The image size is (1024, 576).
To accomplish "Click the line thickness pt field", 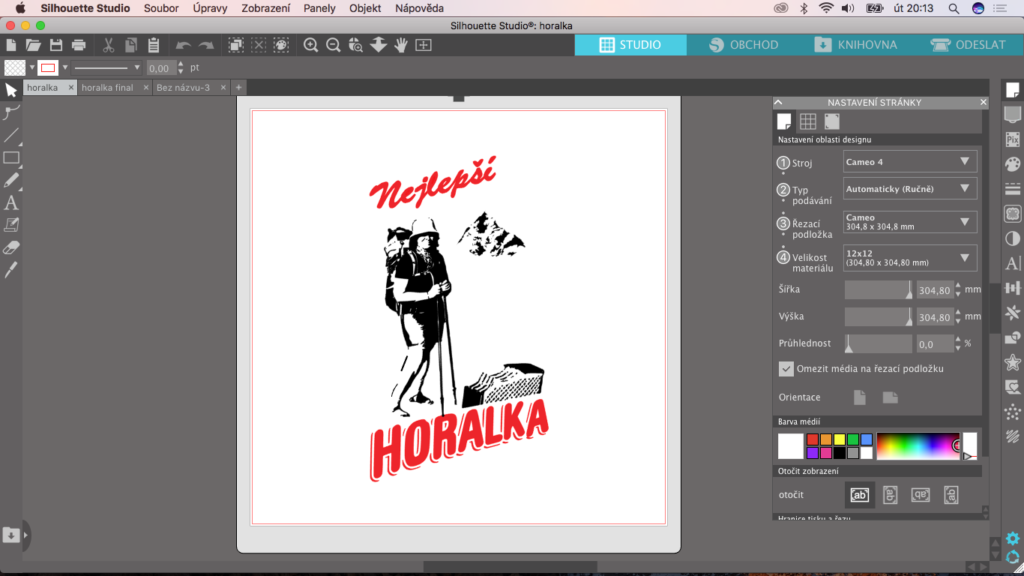I will 161,68.
